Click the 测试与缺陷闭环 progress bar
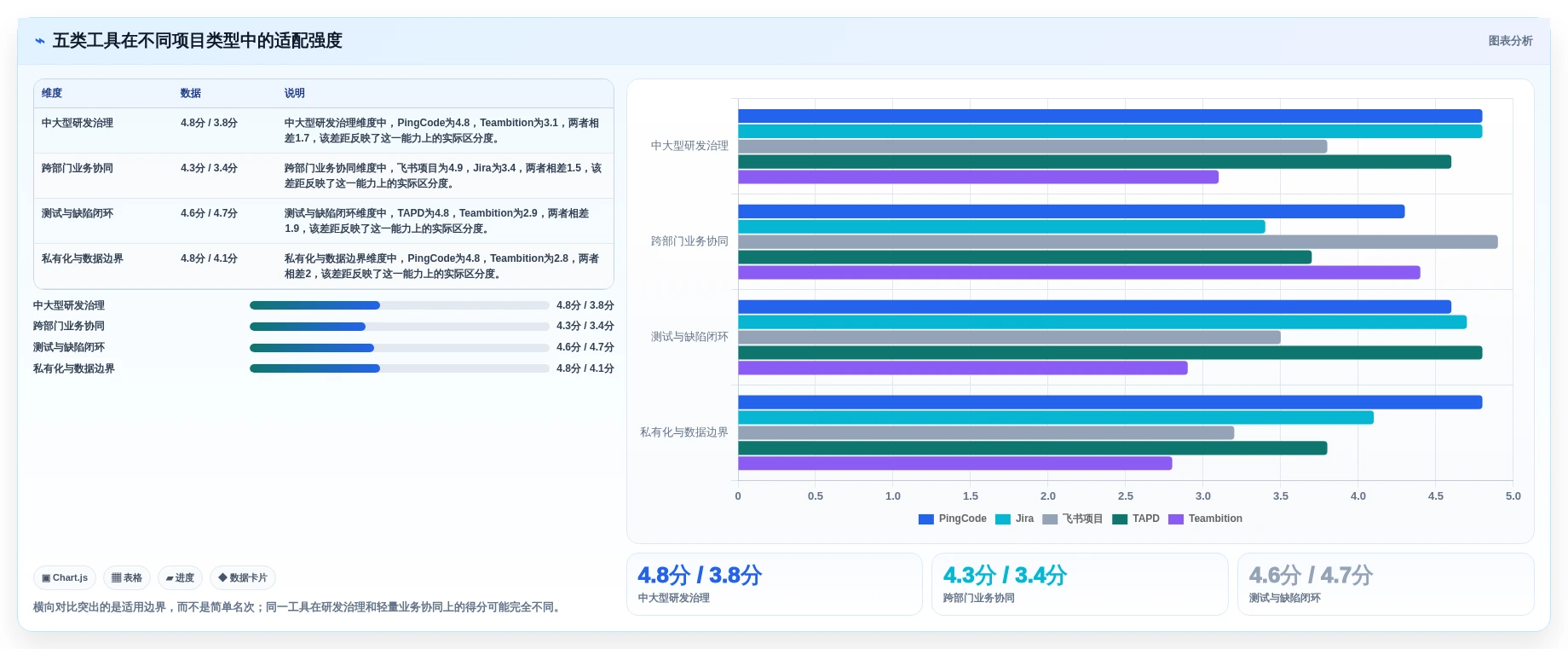1568x649 pixels. pyautogui.click(x=399, y=348)
